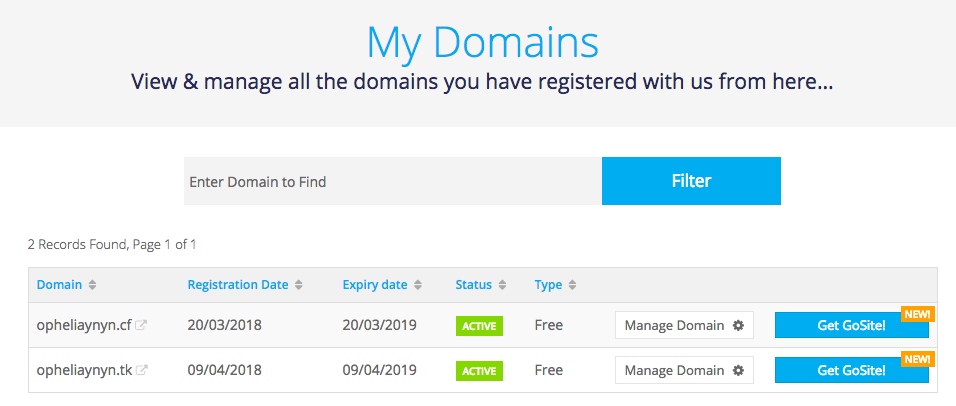956x406 pixels.
Task: Click Free type in opheliaynyn.tk row
Action: coord(549,370)
